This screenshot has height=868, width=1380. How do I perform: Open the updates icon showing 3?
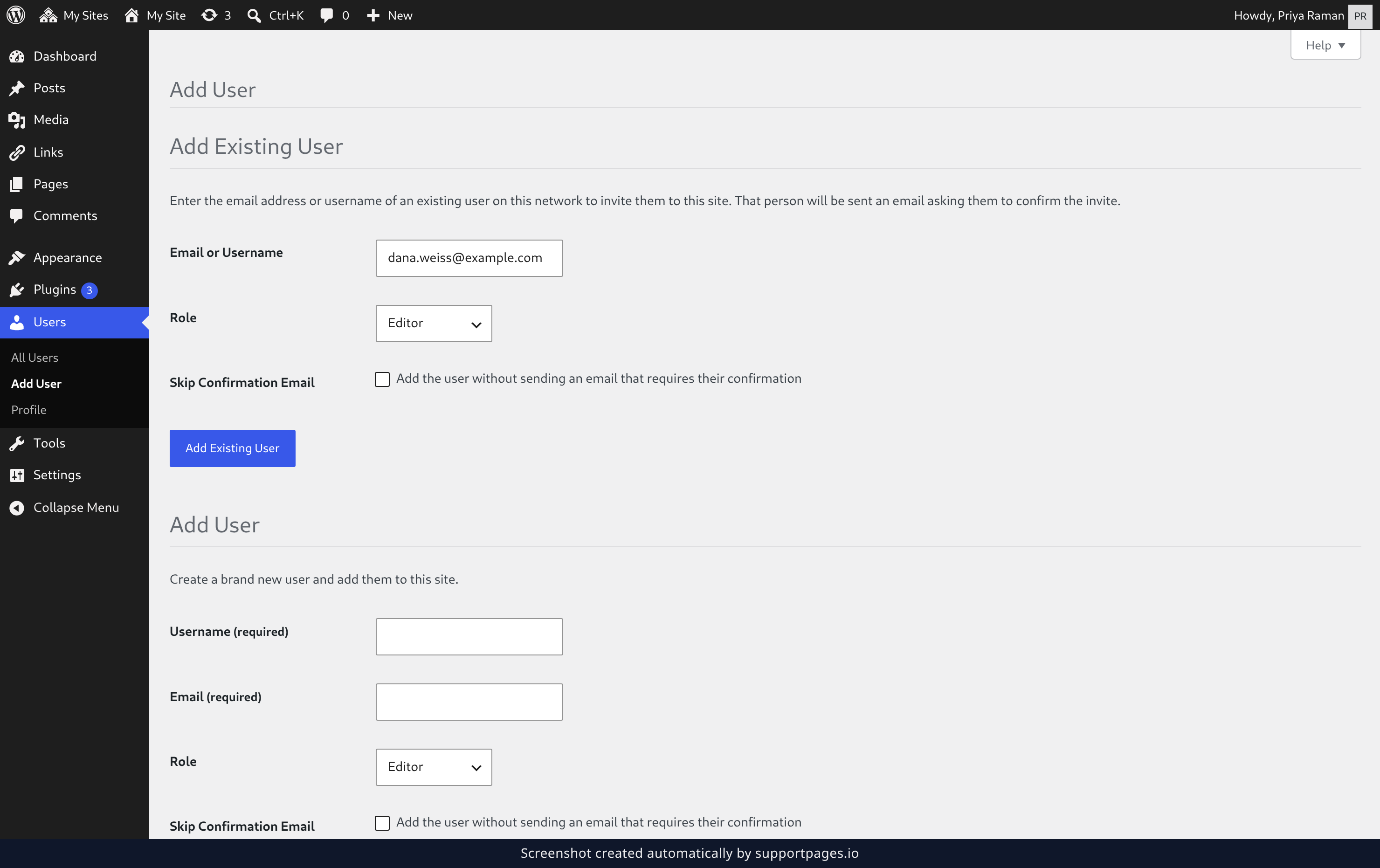tap(209, 15)
